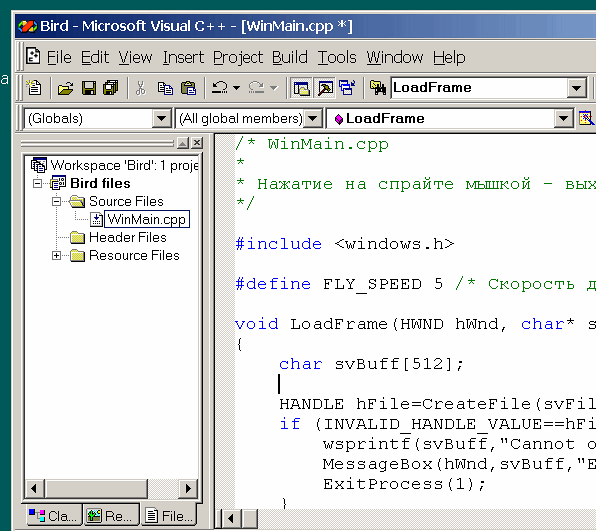Collapse the Bird files tree node
596x531 pixels.
[x=38, y=184]
